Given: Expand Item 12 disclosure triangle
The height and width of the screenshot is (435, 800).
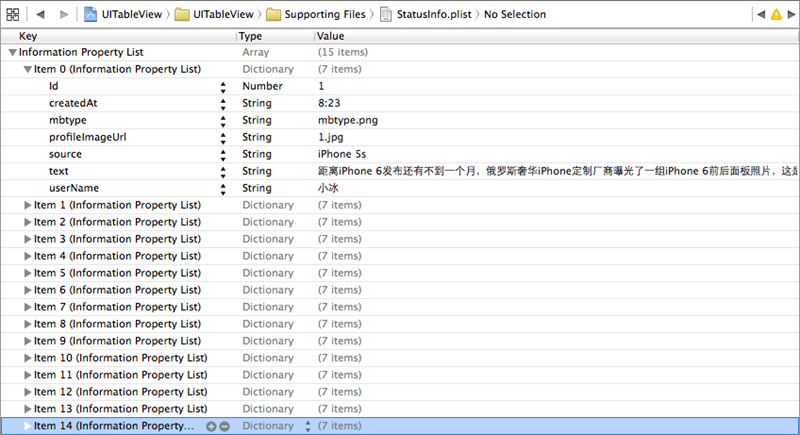Looking at the screenshot, I should coord(28,392).
